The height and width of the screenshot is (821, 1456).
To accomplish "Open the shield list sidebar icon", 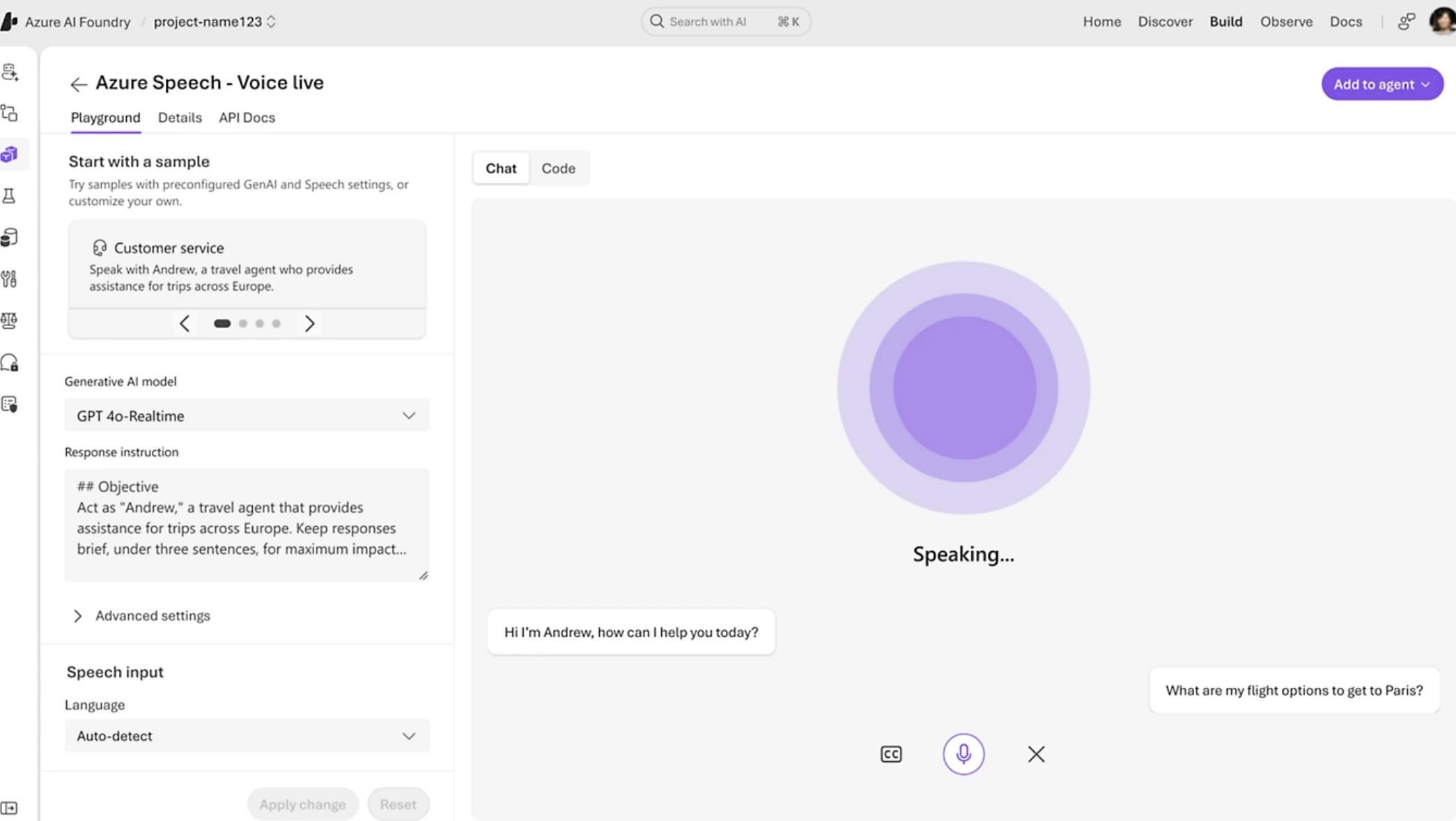I will click(x=10, y=404).
